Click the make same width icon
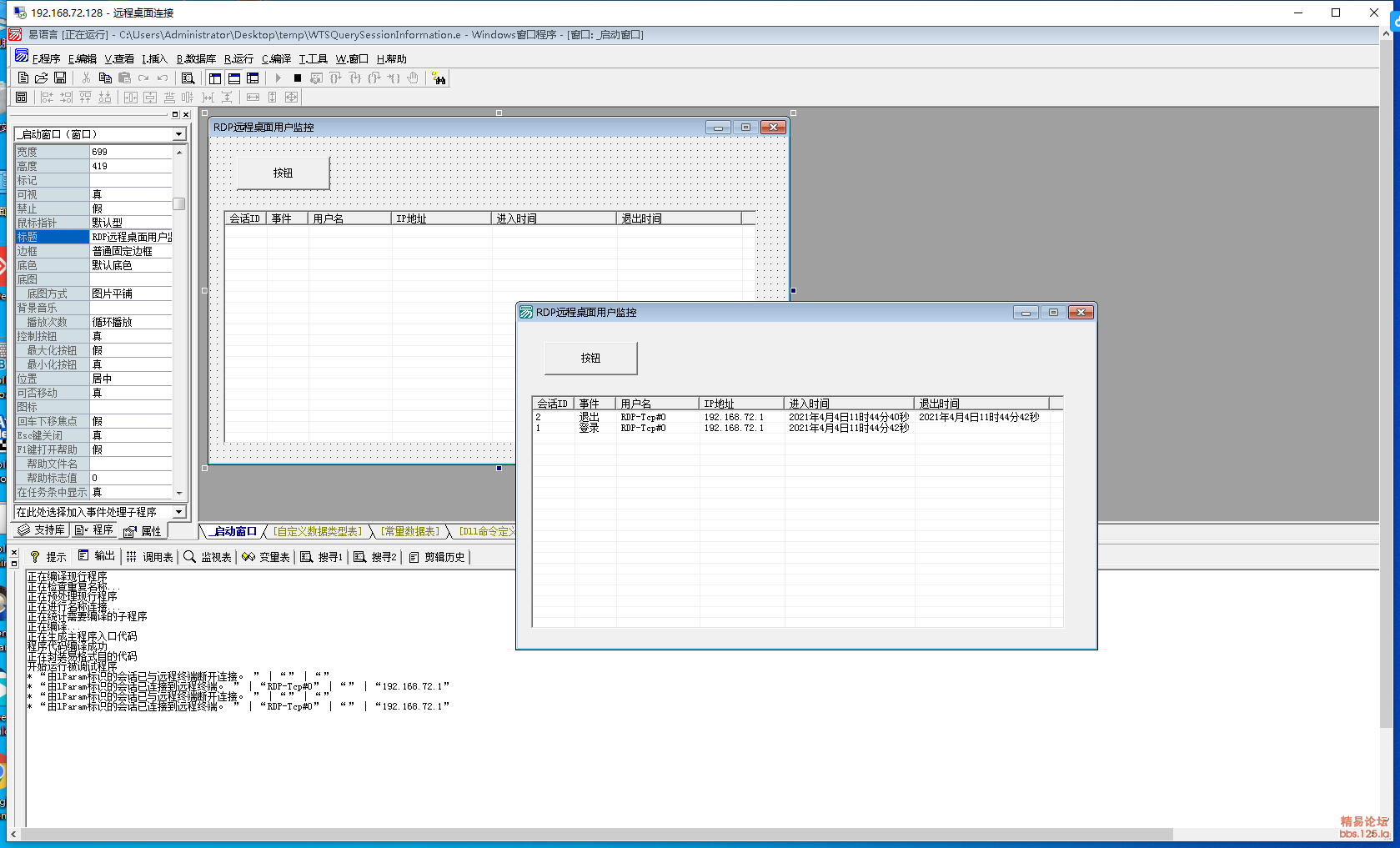 click(253, 97)
